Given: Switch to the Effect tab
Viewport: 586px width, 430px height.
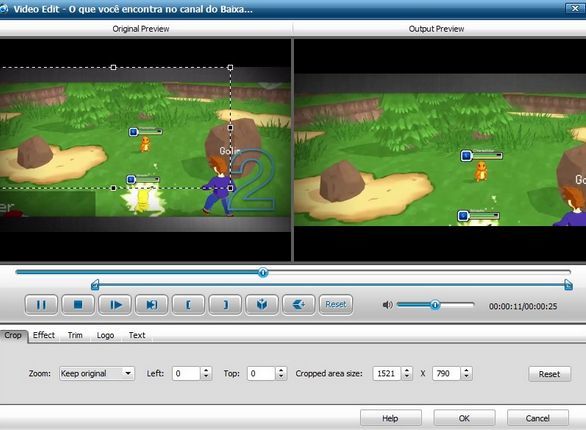Looking at the screenshot, I should [x=44, y=335].
